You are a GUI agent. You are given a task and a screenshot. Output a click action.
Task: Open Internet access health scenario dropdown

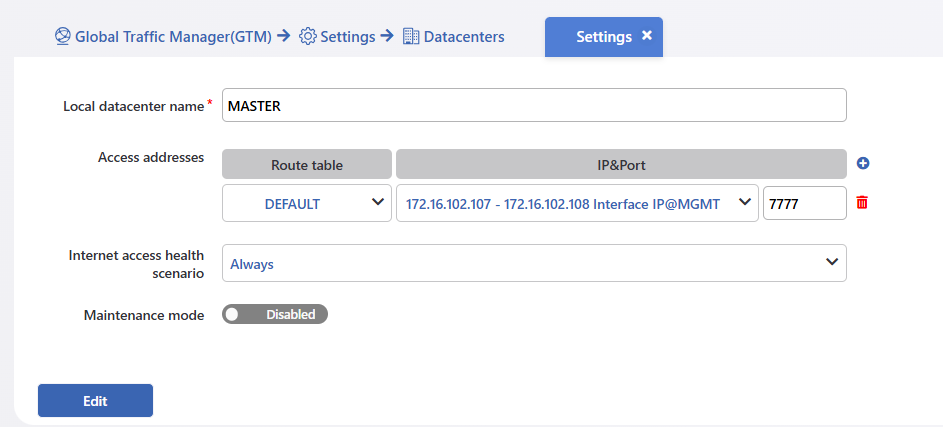click(534, 263)
